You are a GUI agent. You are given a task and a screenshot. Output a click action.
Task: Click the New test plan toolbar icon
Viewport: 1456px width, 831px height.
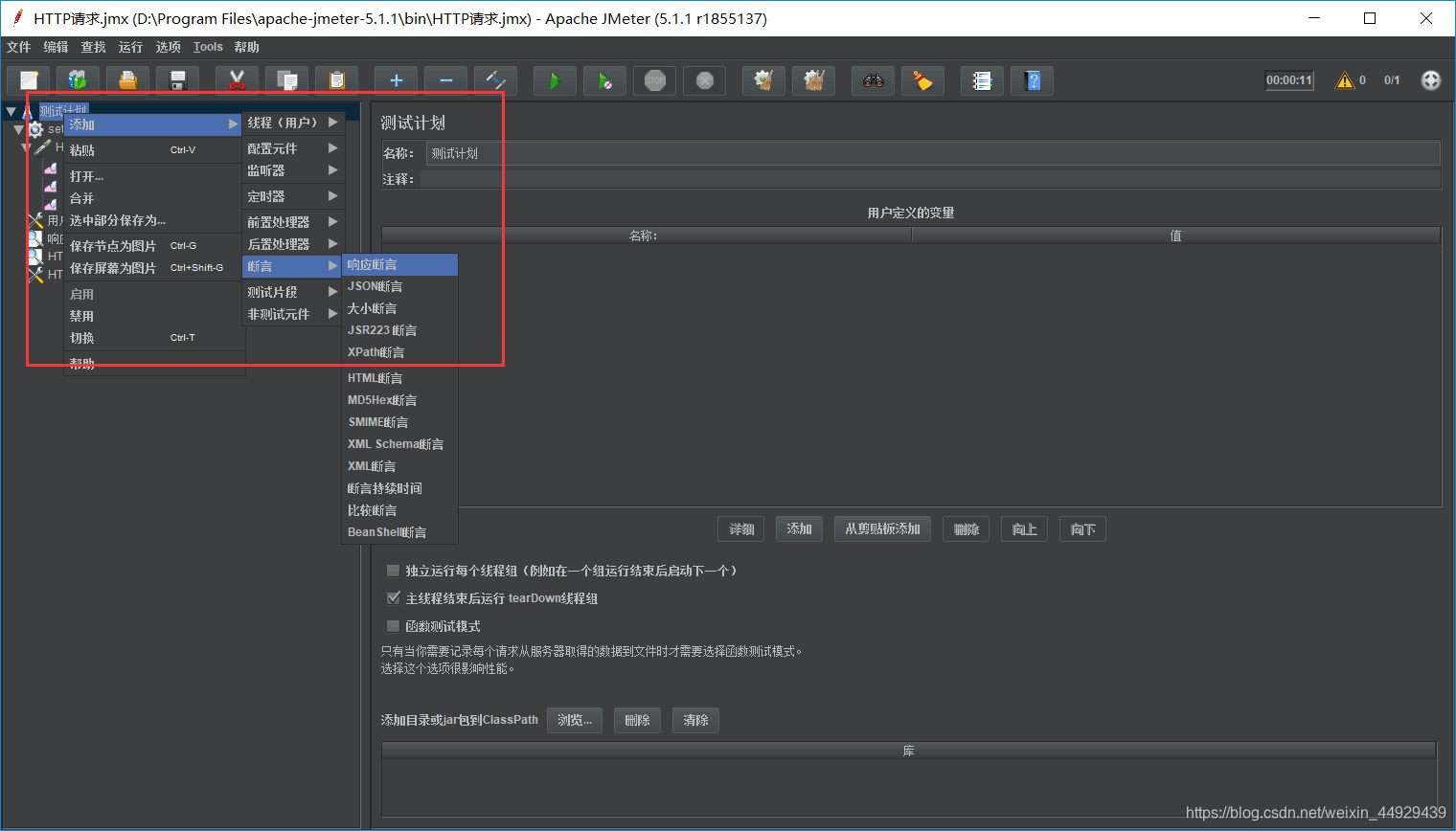[29, 81]
